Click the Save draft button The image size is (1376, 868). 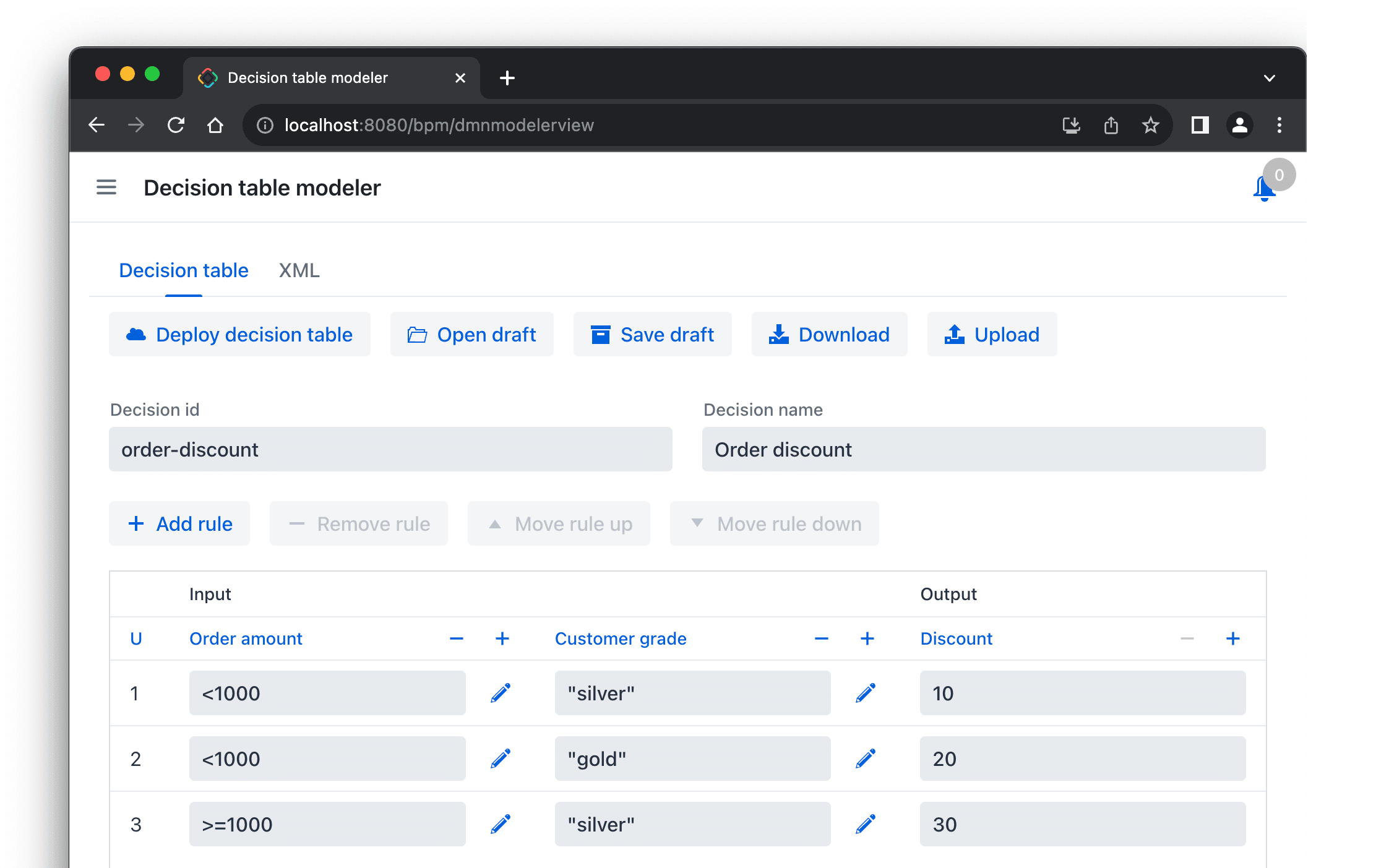tap(652, 335)
